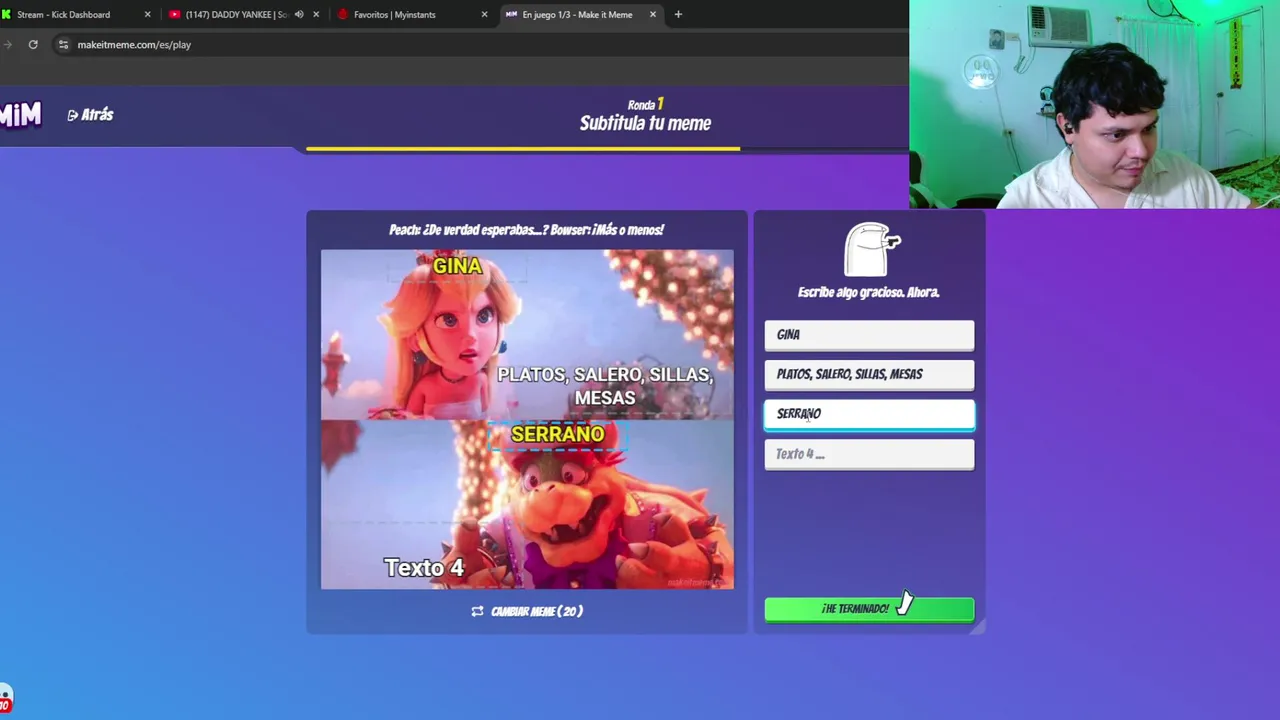Click the empty Texto 4 input field
Image resolution: width=1280 pixels, height=720 pixels.
(869, 454)
